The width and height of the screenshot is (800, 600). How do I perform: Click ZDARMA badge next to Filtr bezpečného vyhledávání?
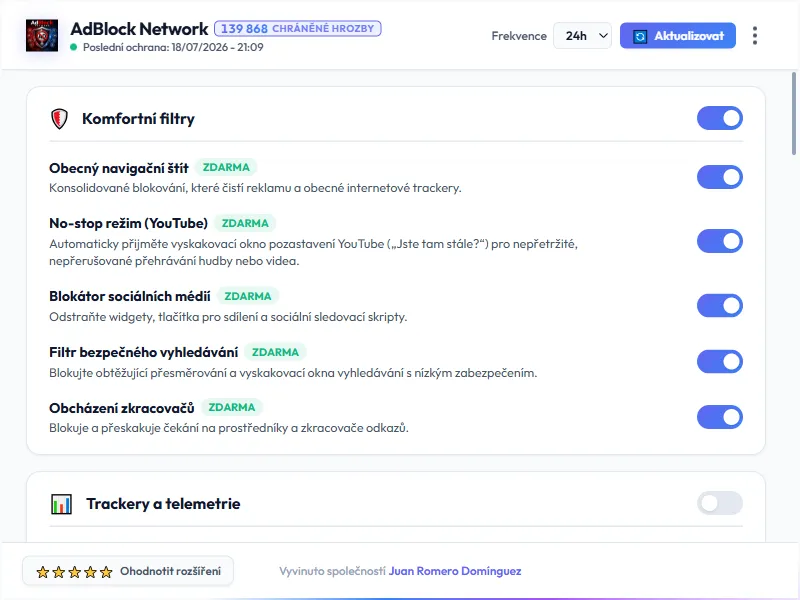point(276,353)
